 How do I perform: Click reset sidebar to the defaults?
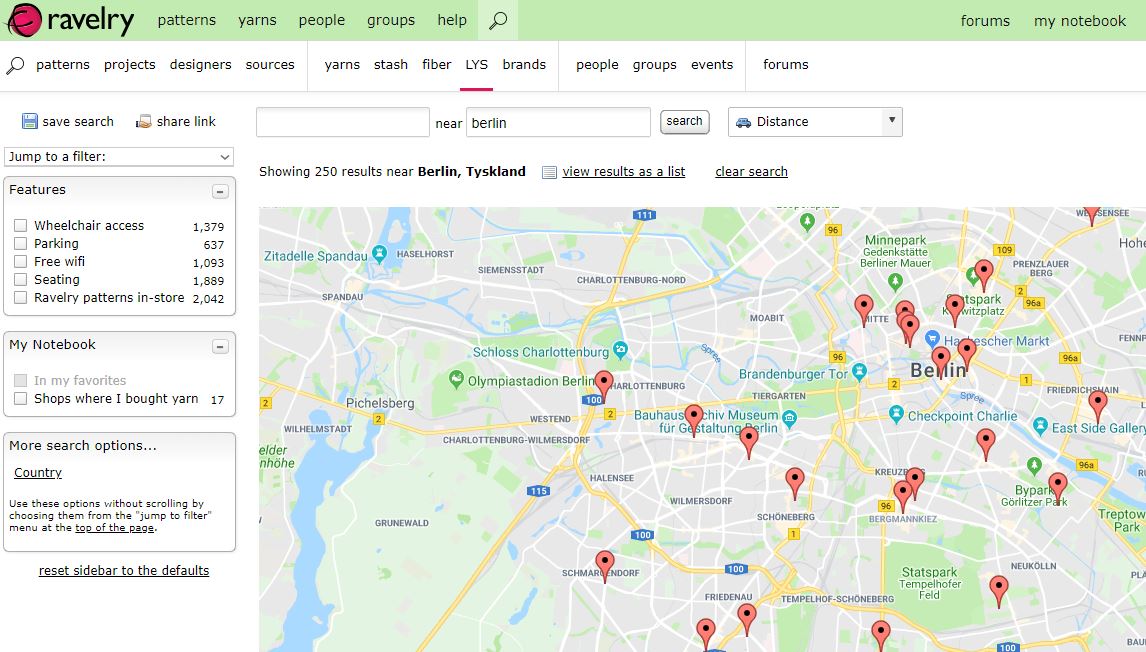(124, 571)
